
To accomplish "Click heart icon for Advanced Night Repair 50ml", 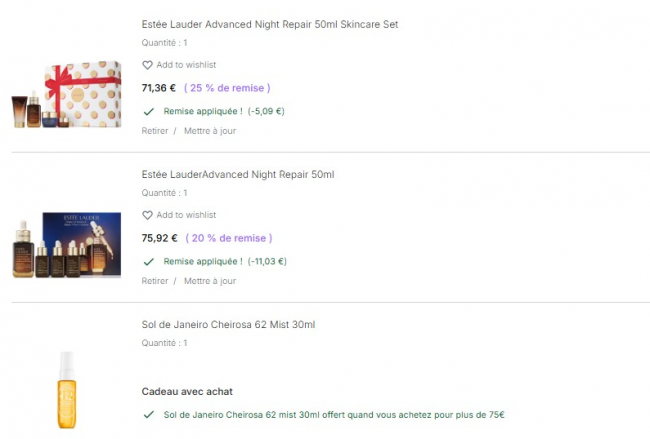I will coord(147,215).
